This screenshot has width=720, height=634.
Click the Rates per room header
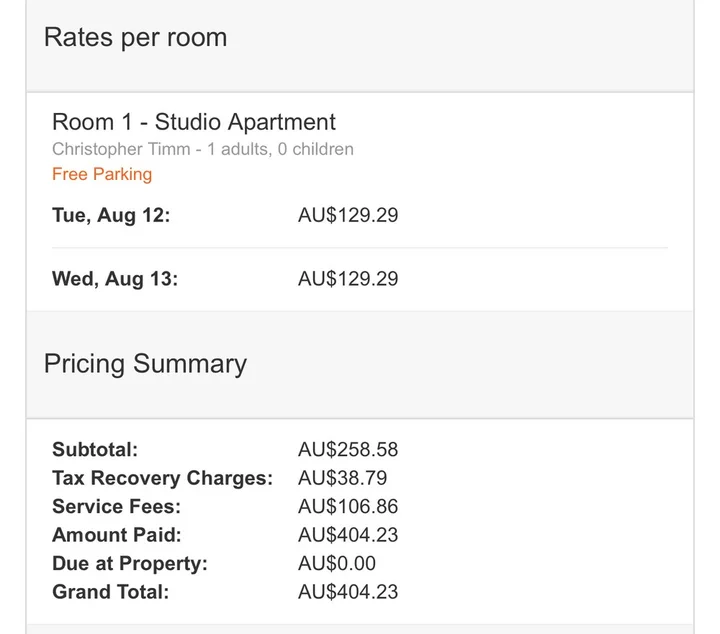pyautogui.click(x=135, y=38)
